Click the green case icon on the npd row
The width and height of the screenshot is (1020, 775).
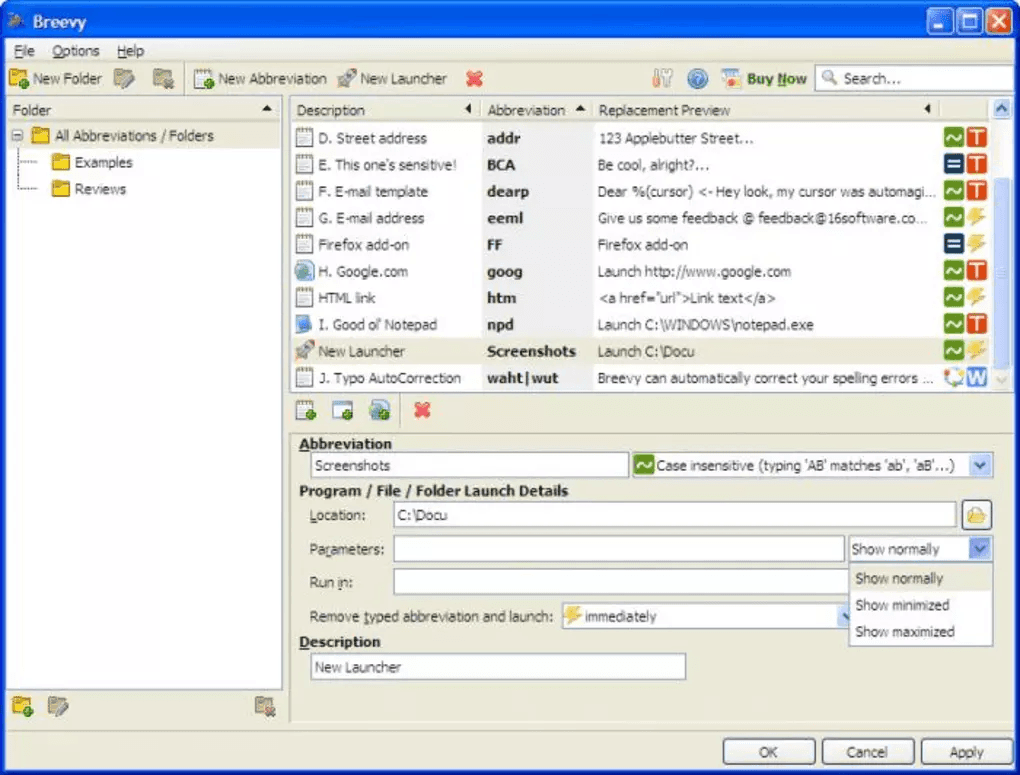[x=954, y=325]
